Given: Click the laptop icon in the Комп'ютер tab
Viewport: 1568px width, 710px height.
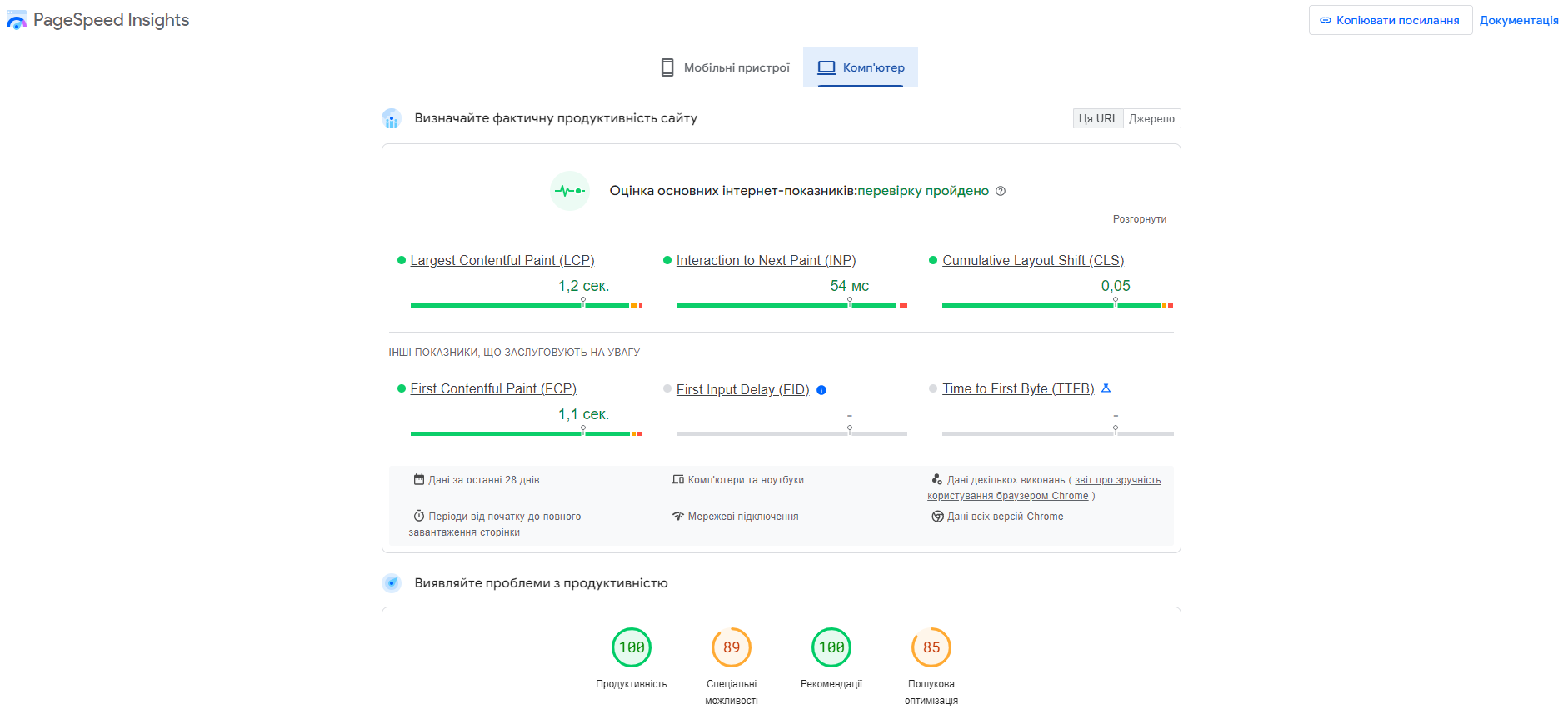Looking at the screenshot, I should coord(826,67).
